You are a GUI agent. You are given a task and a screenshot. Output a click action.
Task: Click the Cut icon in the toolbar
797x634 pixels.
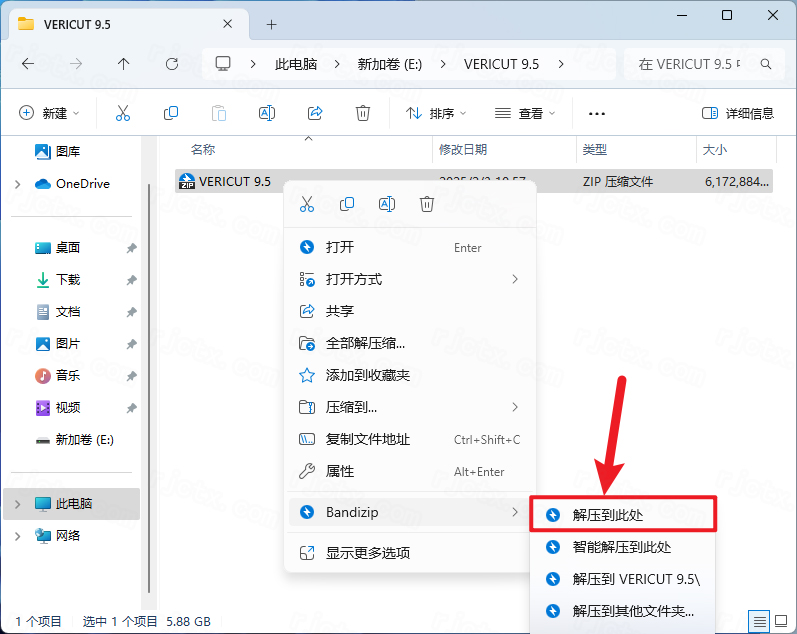pyautogui.click(x=122, y=113)
